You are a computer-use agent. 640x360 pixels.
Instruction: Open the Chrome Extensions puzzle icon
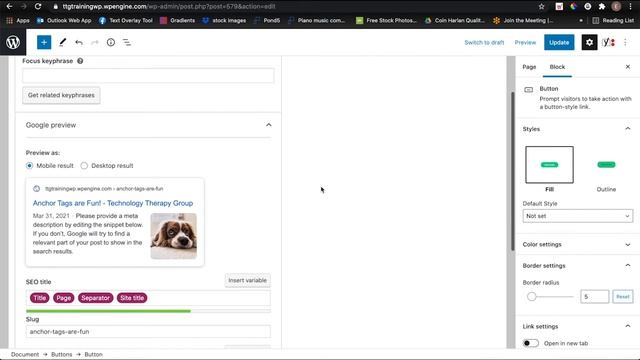tap(602, 6)
